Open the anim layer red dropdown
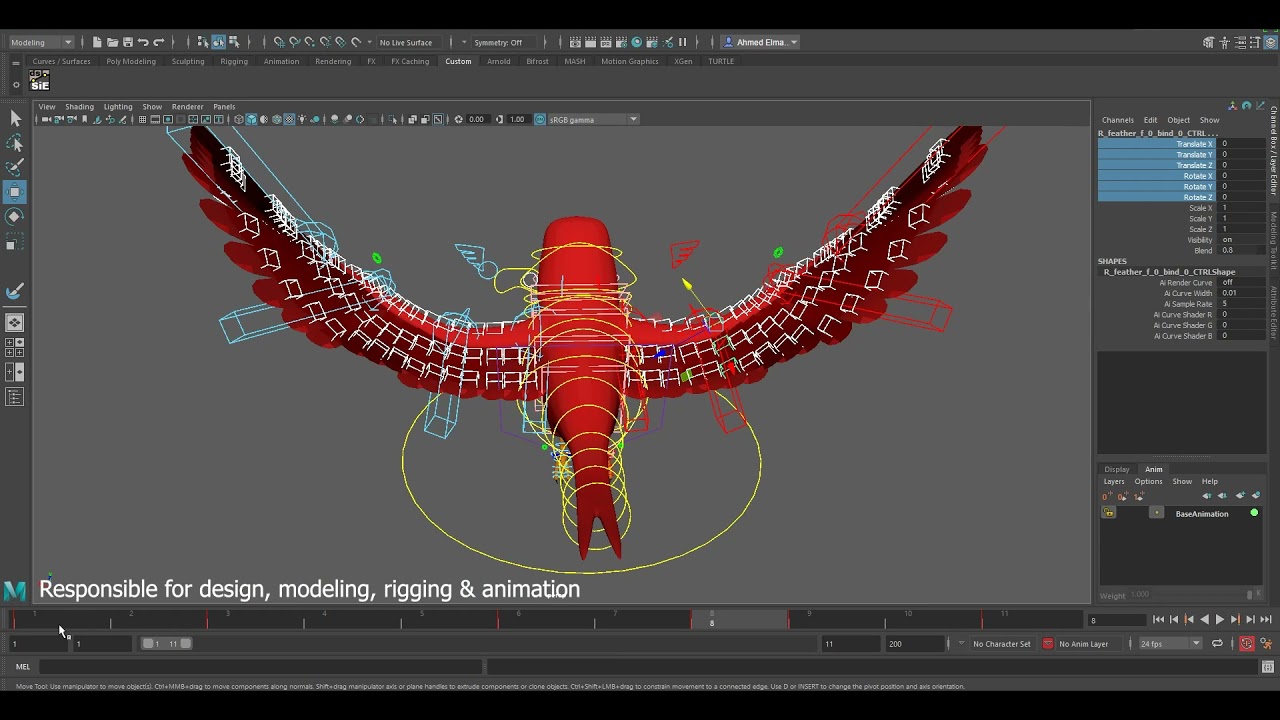 click(x=1048, y=644)
